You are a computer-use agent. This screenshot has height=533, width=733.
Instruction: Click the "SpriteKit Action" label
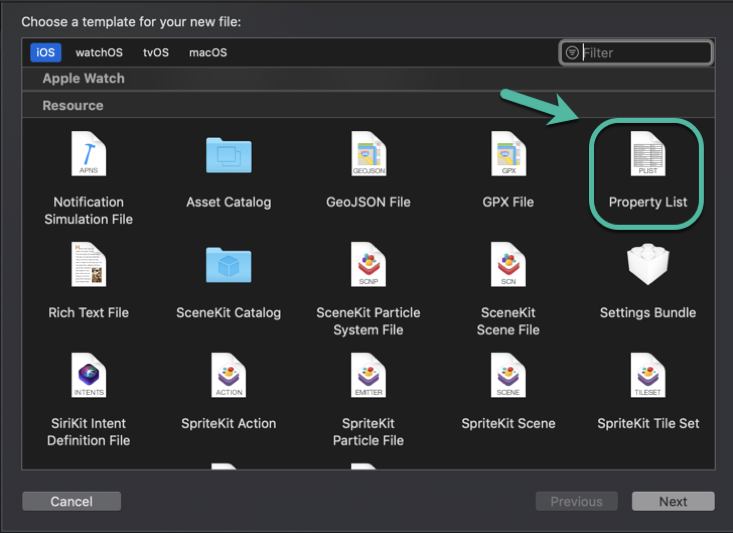229,423
